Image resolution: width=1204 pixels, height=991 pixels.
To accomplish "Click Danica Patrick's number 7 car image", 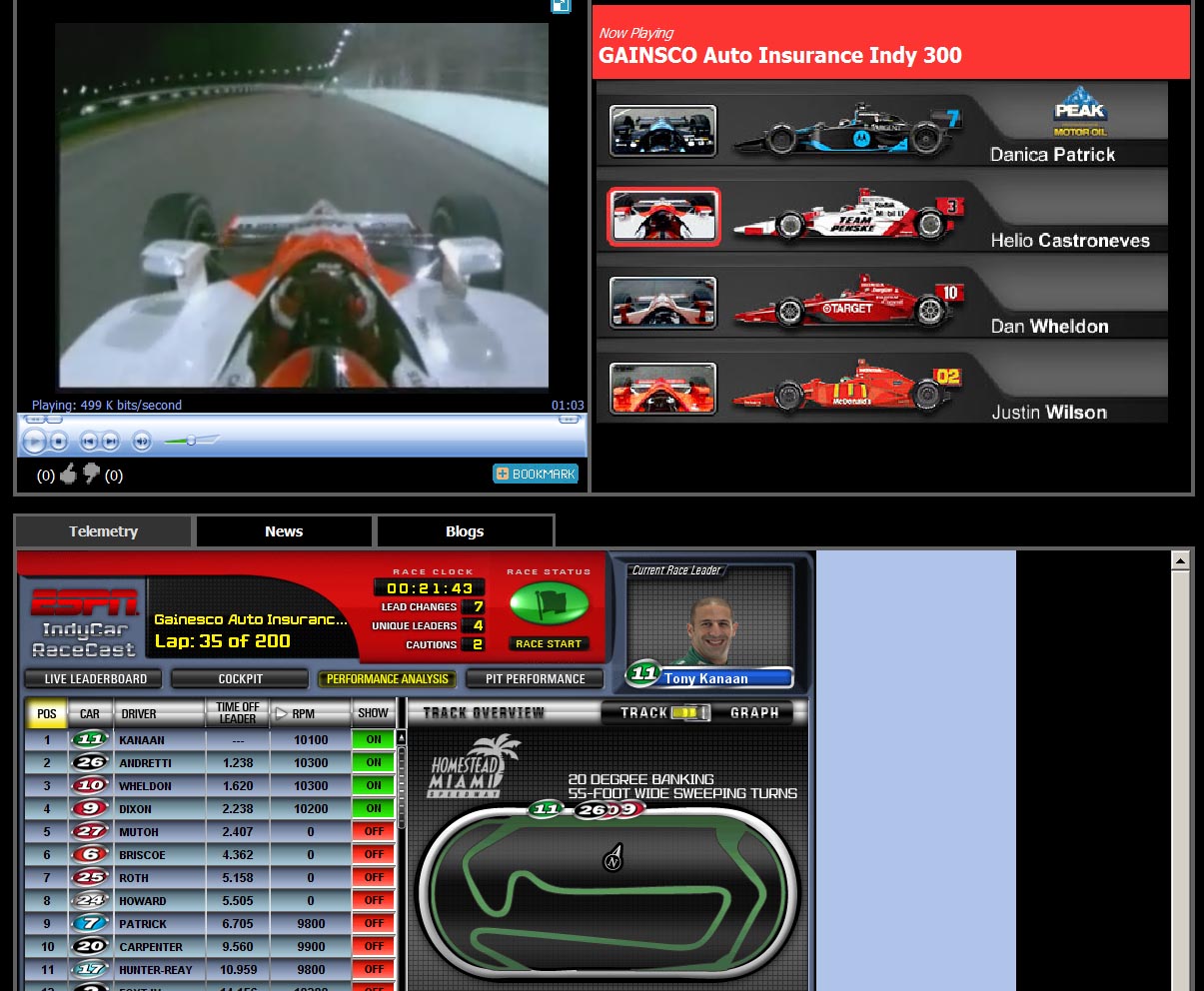I will pyautogui.click(x=845, y=130).
